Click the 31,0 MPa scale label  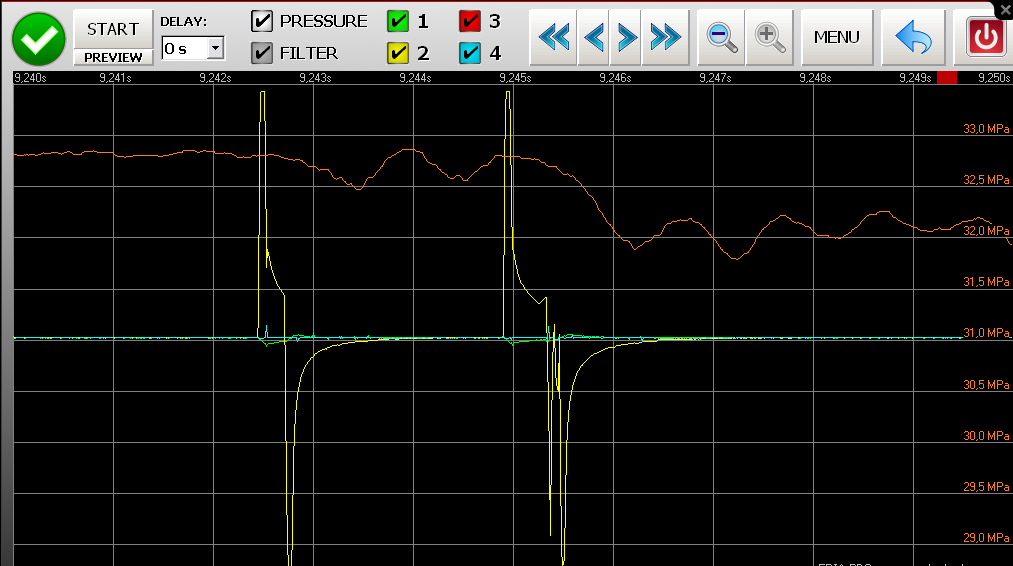[986, 333]
